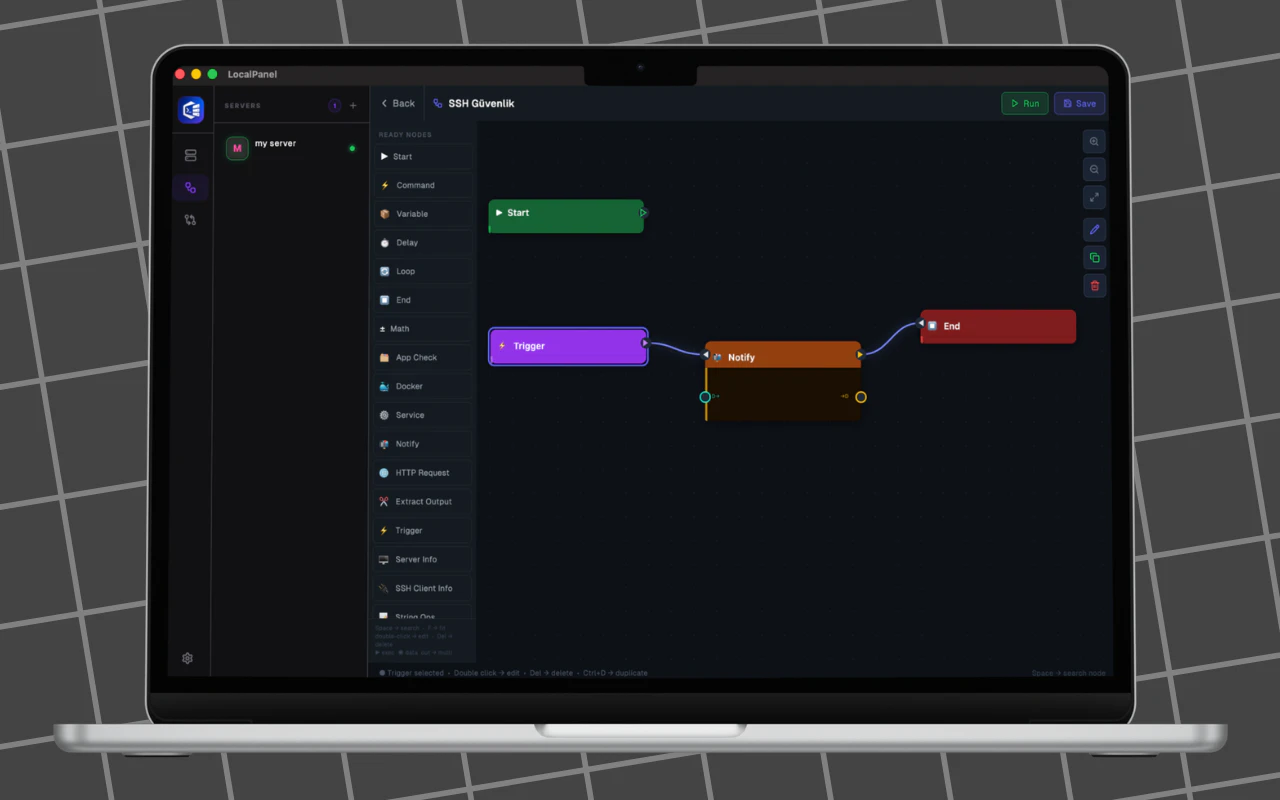Add an End node from ready nodes
This screenshot has width=1280, height=800.
click(424, 300)
